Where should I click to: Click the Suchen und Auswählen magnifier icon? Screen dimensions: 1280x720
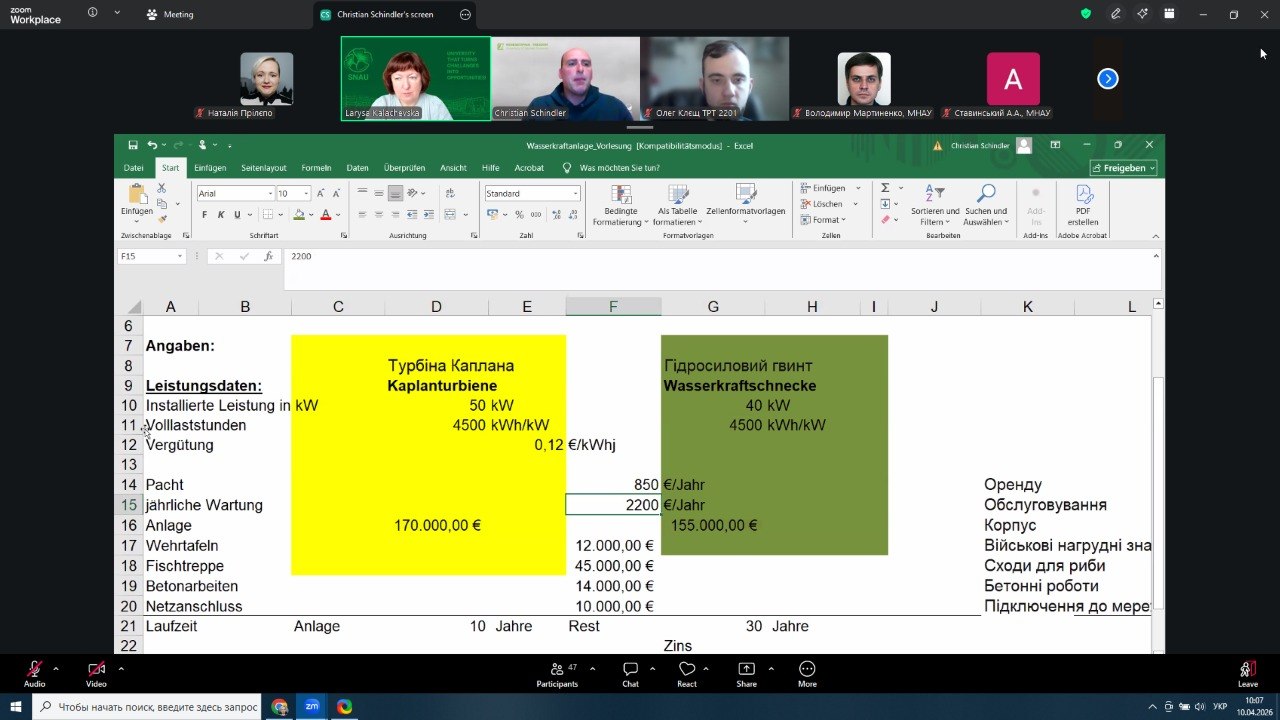tap(986, 195)
